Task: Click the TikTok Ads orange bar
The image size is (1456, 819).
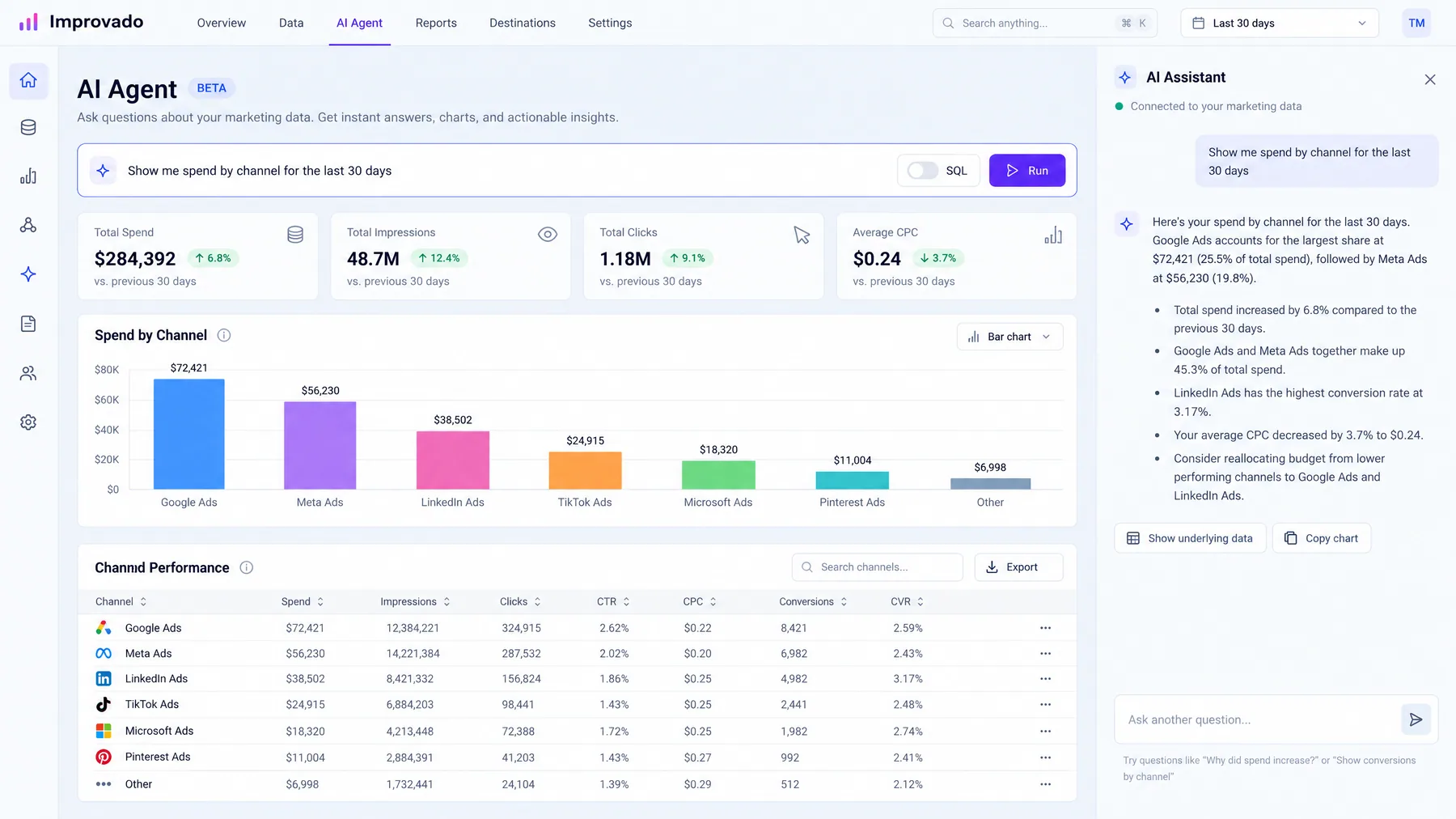Action: pos(585,470)
